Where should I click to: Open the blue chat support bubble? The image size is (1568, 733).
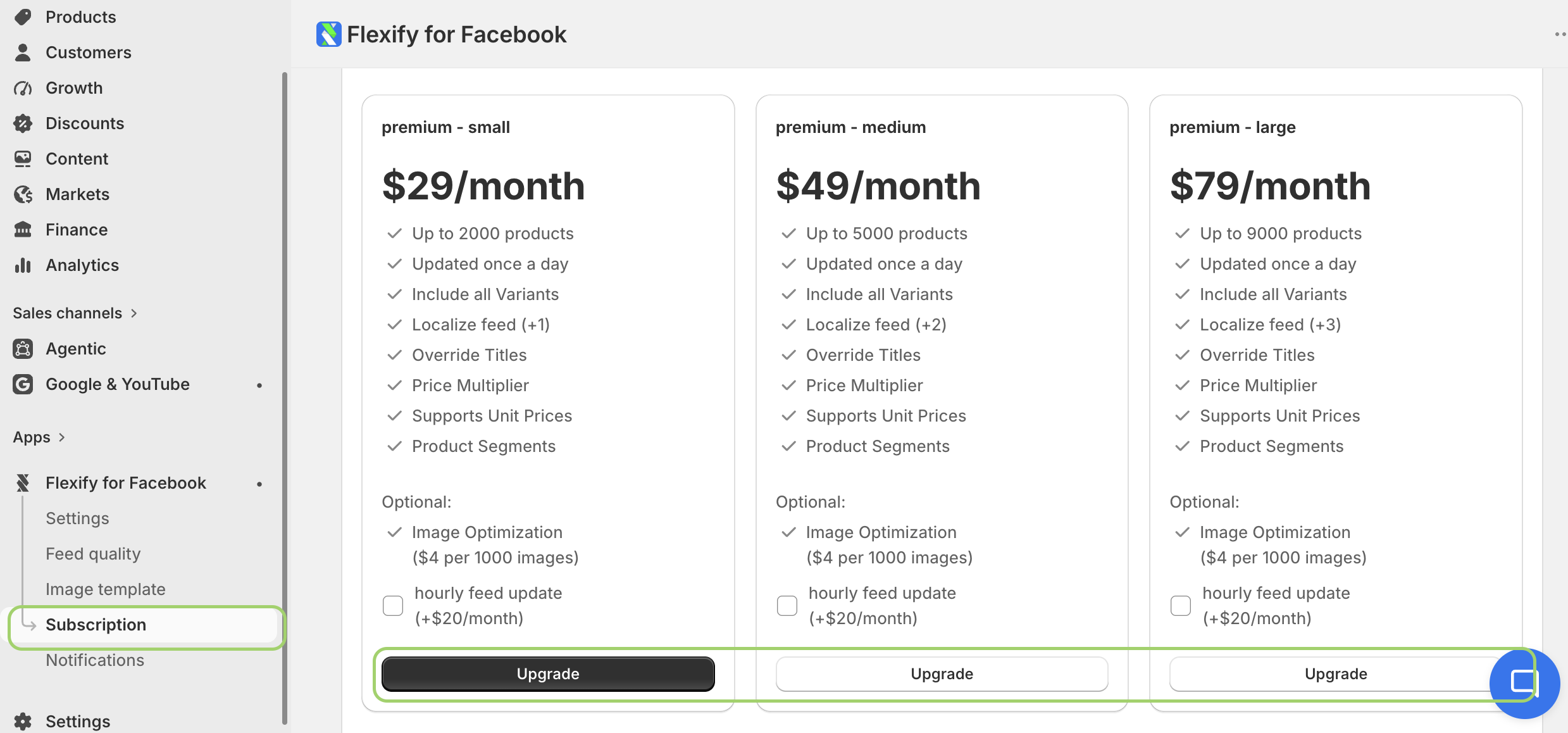pos(1524,683)
